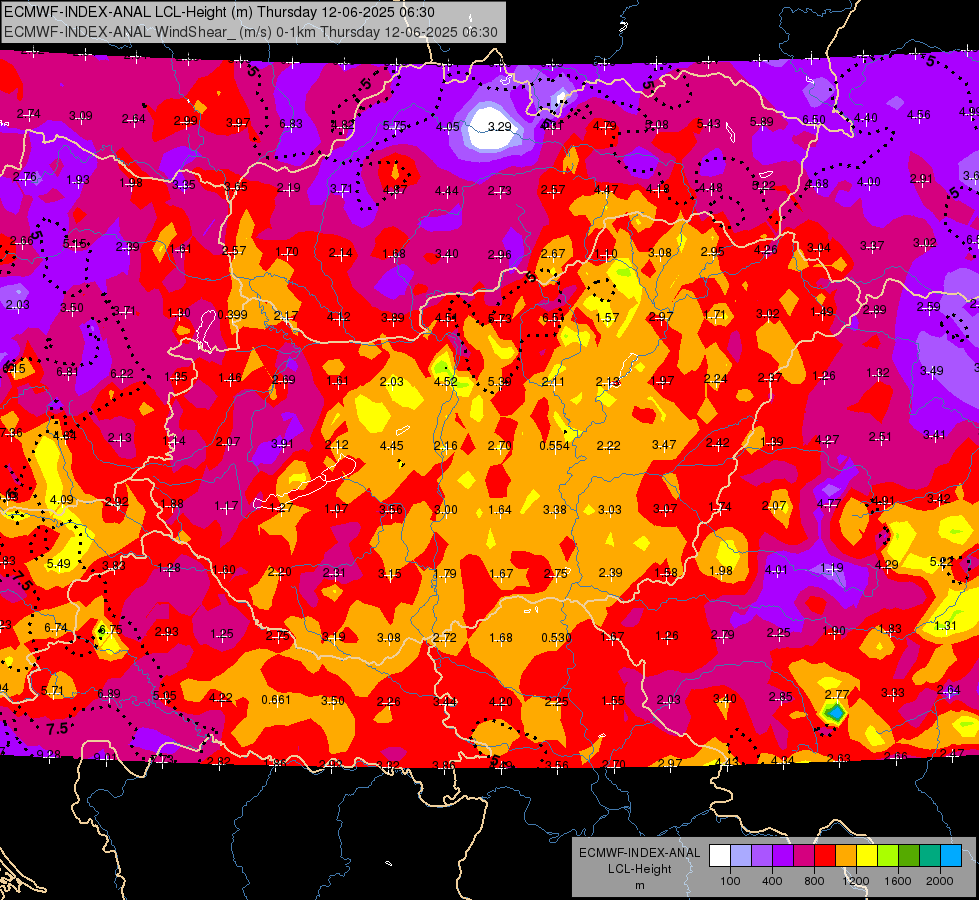Click the wind shear value 3.15
The height and width of the screenshot is (900, 979).
(390, 573)
